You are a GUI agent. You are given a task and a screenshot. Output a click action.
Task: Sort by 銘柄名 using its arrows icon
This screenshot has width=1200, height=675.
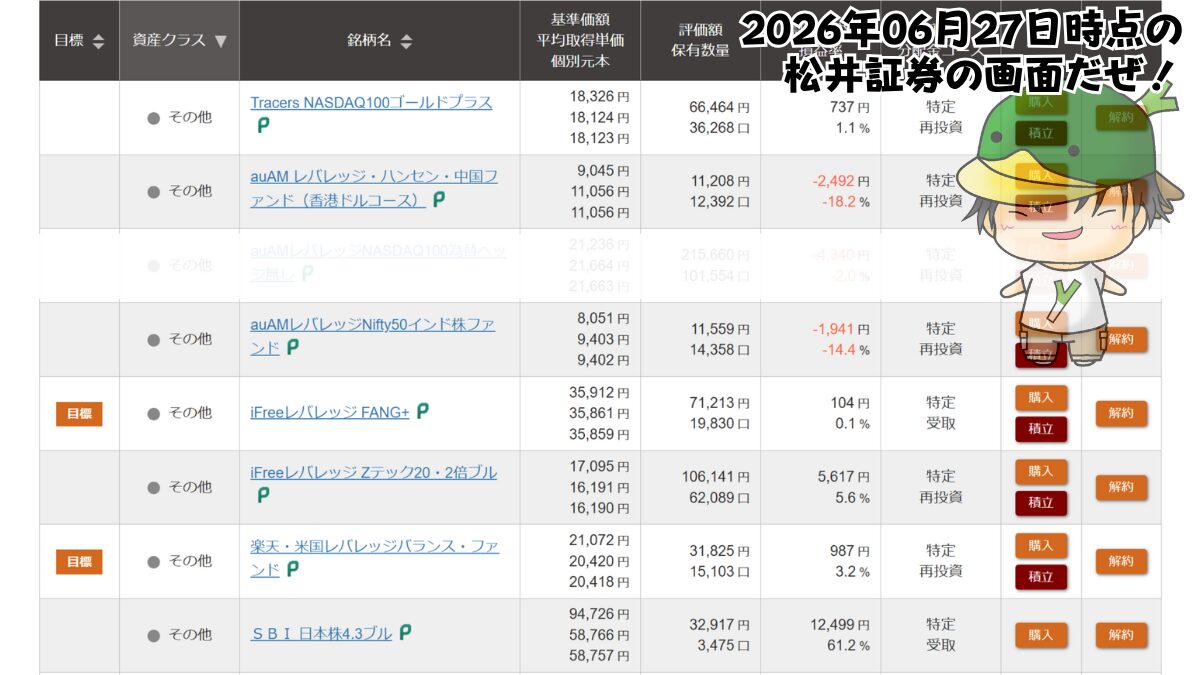[406, 41]
